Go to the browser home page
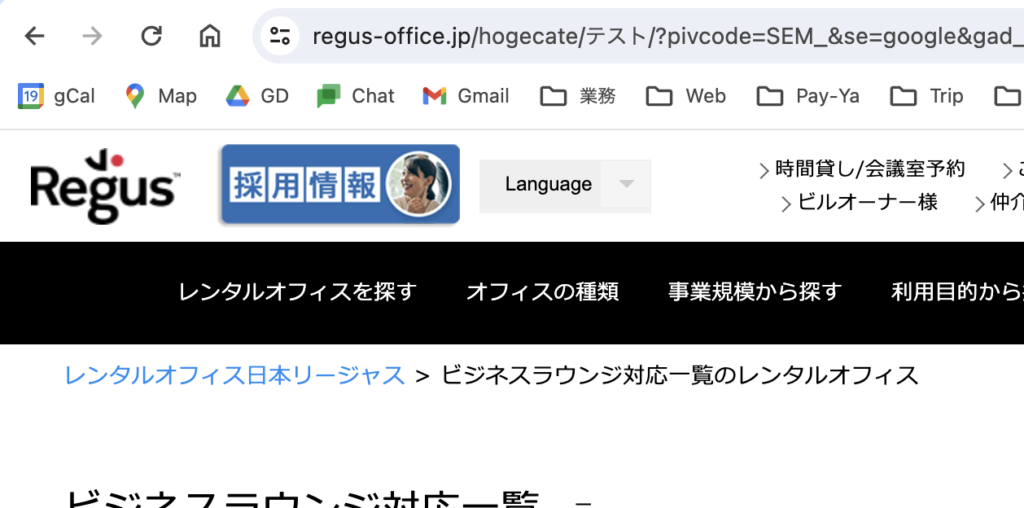 pyautogui.click(x=210, y=37)
